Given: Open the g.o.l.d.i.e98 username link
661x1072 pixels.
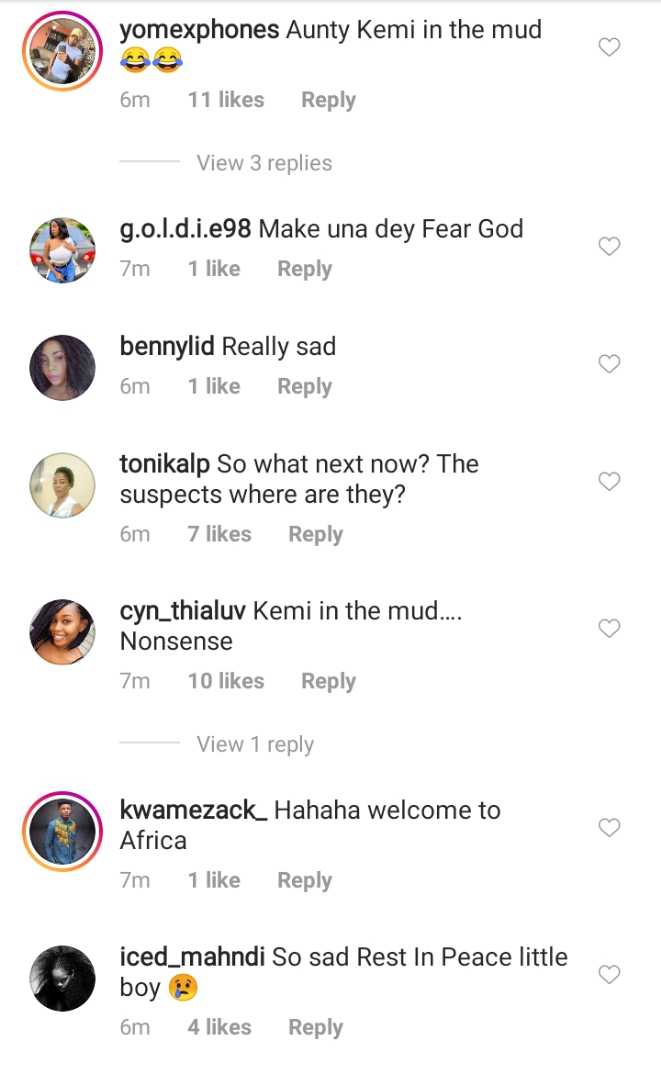Looking at the screenshot, I should 185,229.
